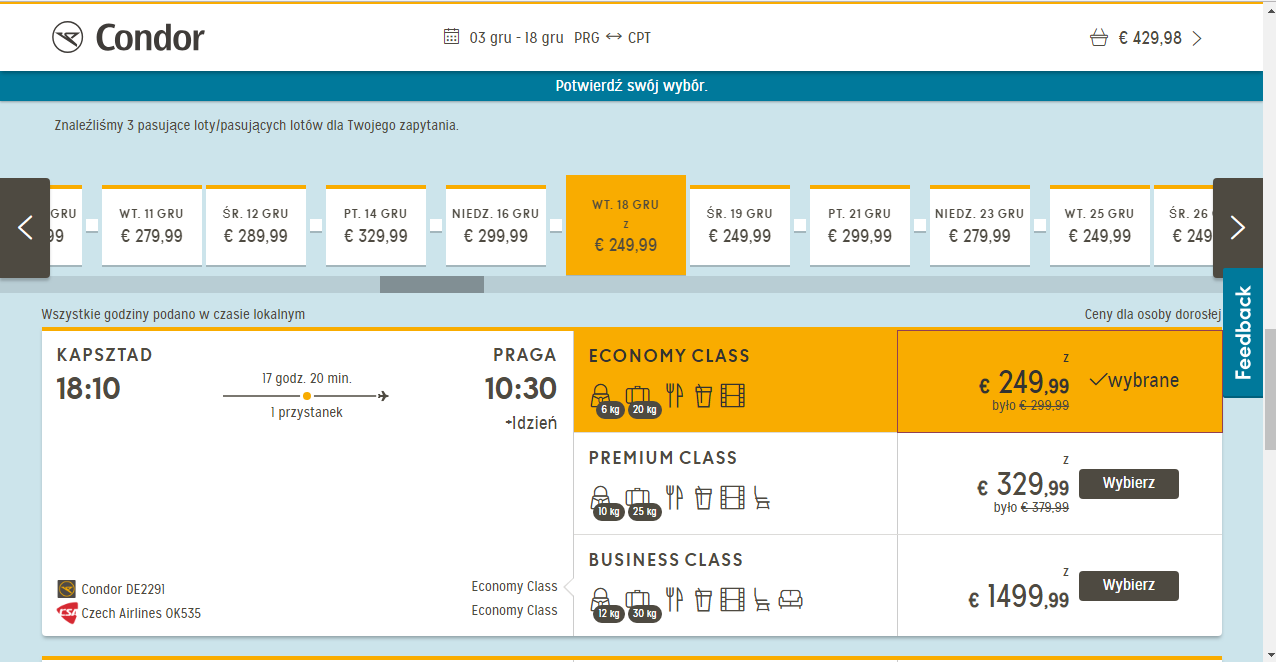Click Premium Class 10 kg hand baggage icon
This screenshot has height=662, width=1276.
(x=602, y=499)
